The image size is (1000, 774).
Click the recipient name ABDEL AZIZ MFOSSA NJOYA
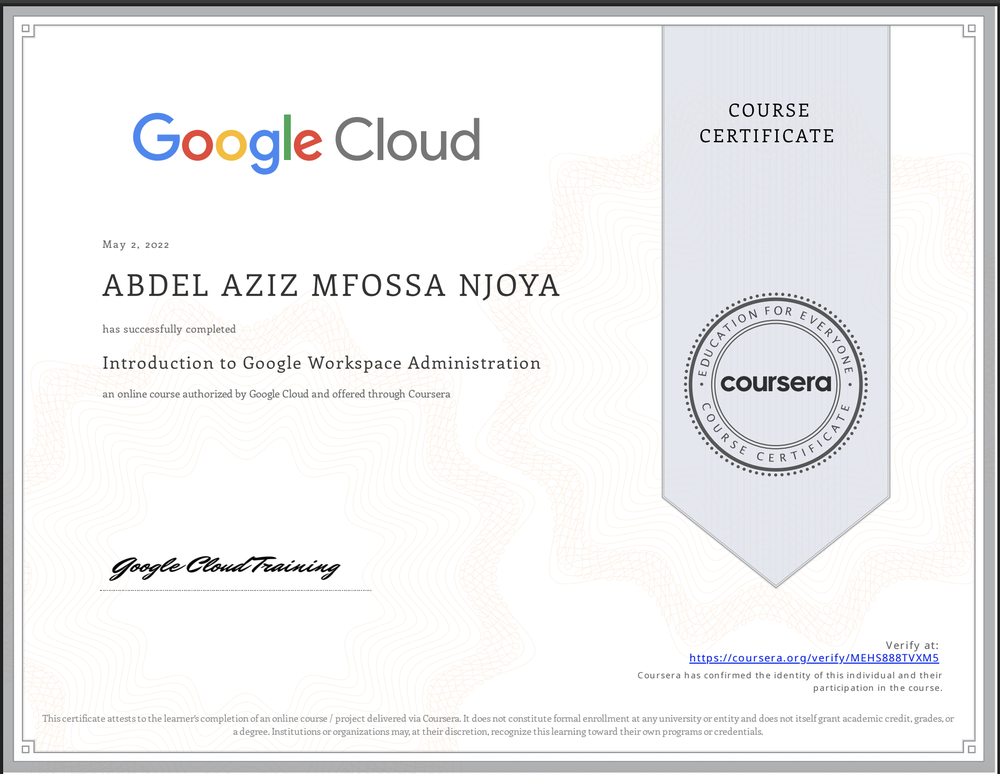point(330,285)
